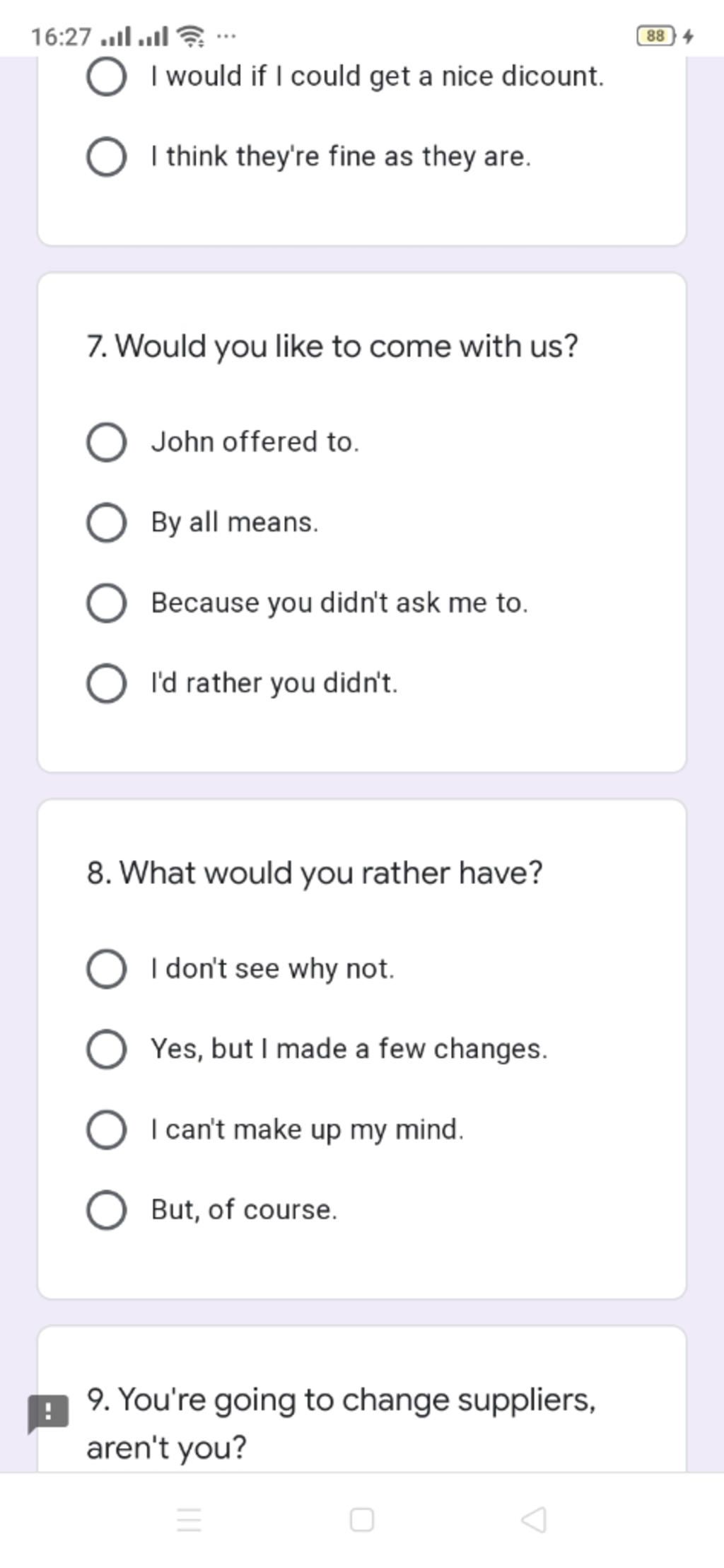Select "I don't see why not." answer
This screenshot has height=1568, width=724.
point(240,968)
